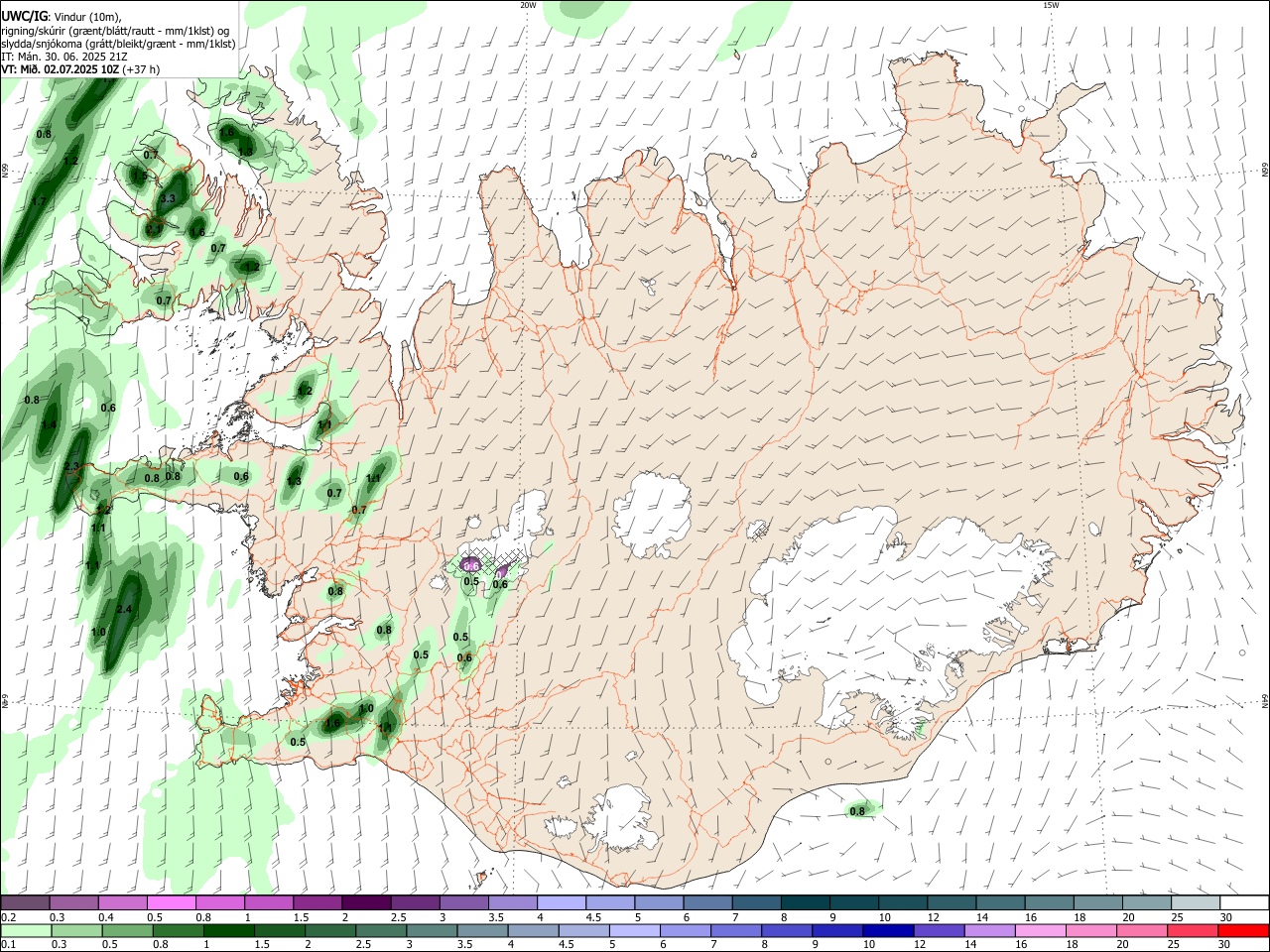Click the 0.8 value off the southeast coast
This screenshot has width=1270, height=952.
857,811
